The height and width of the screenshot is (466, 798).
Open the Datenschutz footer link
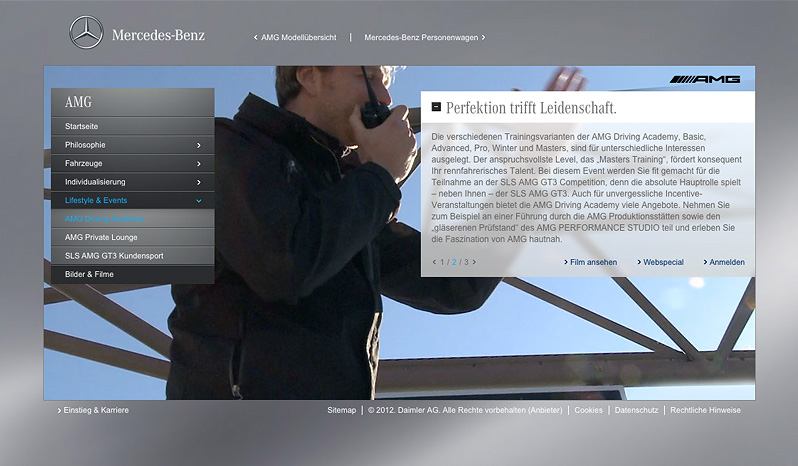636,410
